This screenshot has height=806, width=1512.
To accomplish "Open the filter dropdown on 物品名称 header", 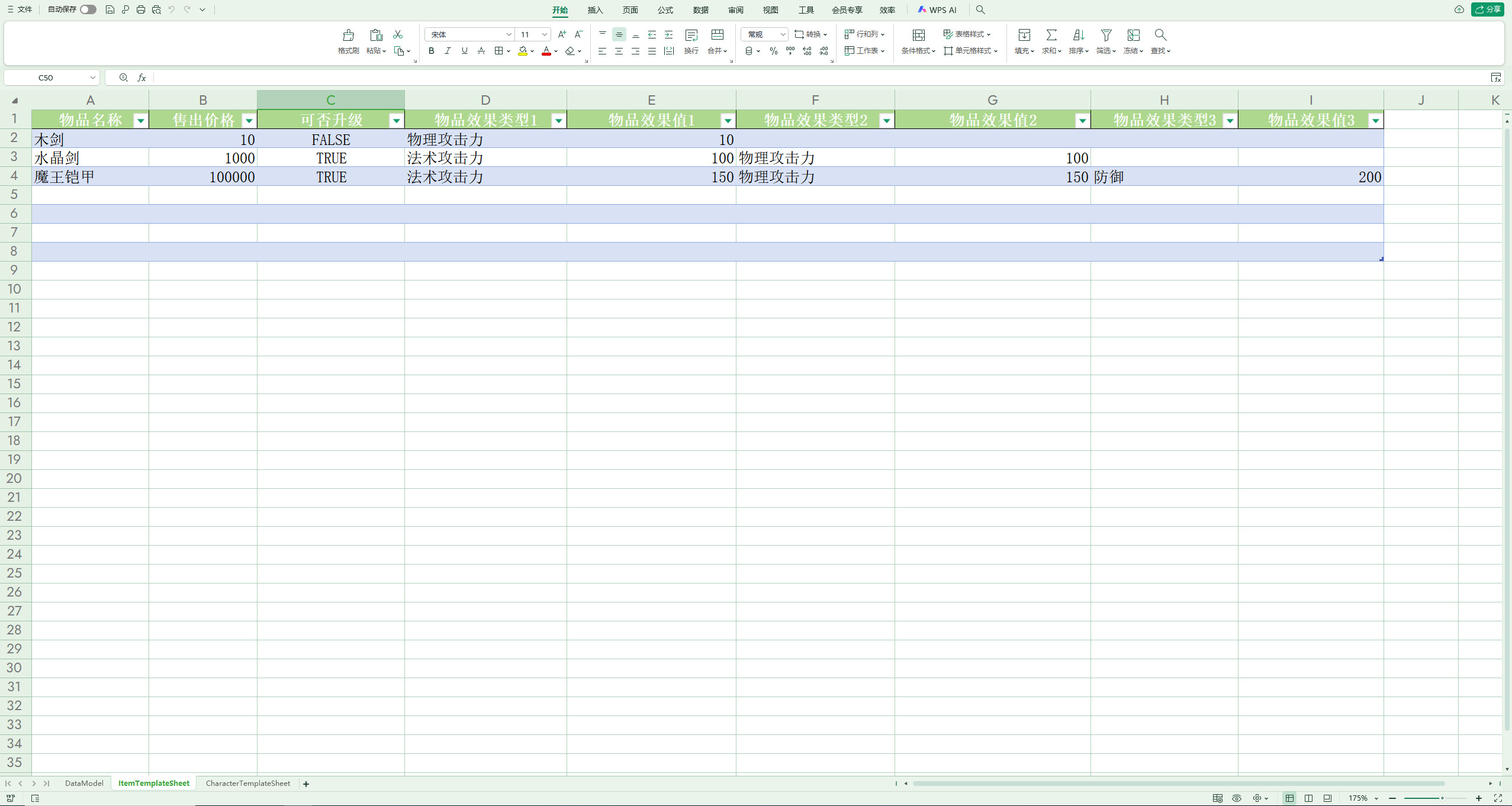I will click(x=141, y=120).
